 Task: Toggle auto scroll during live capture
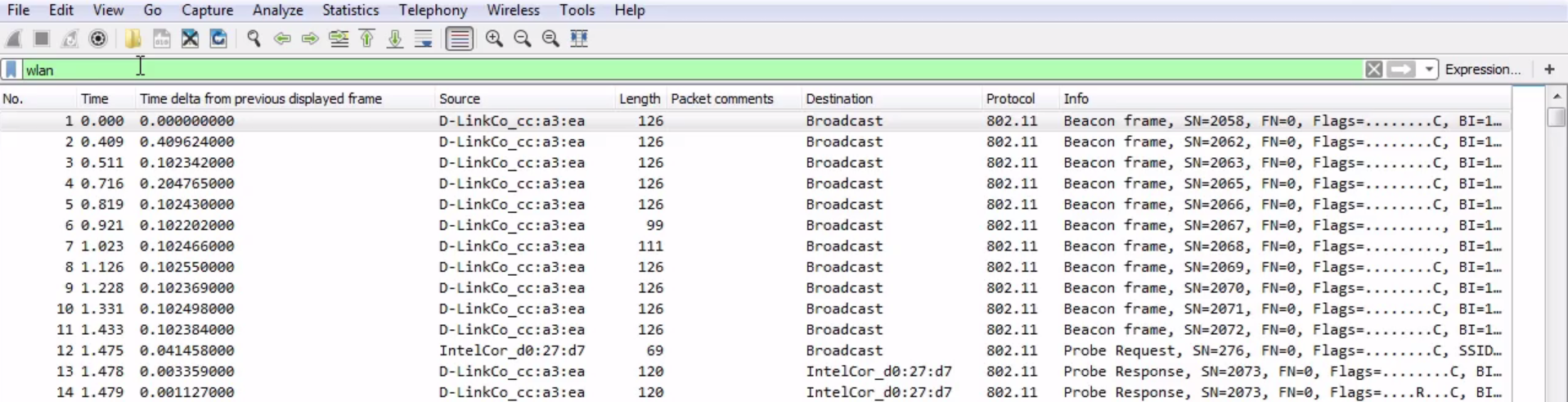pos(424,38)
